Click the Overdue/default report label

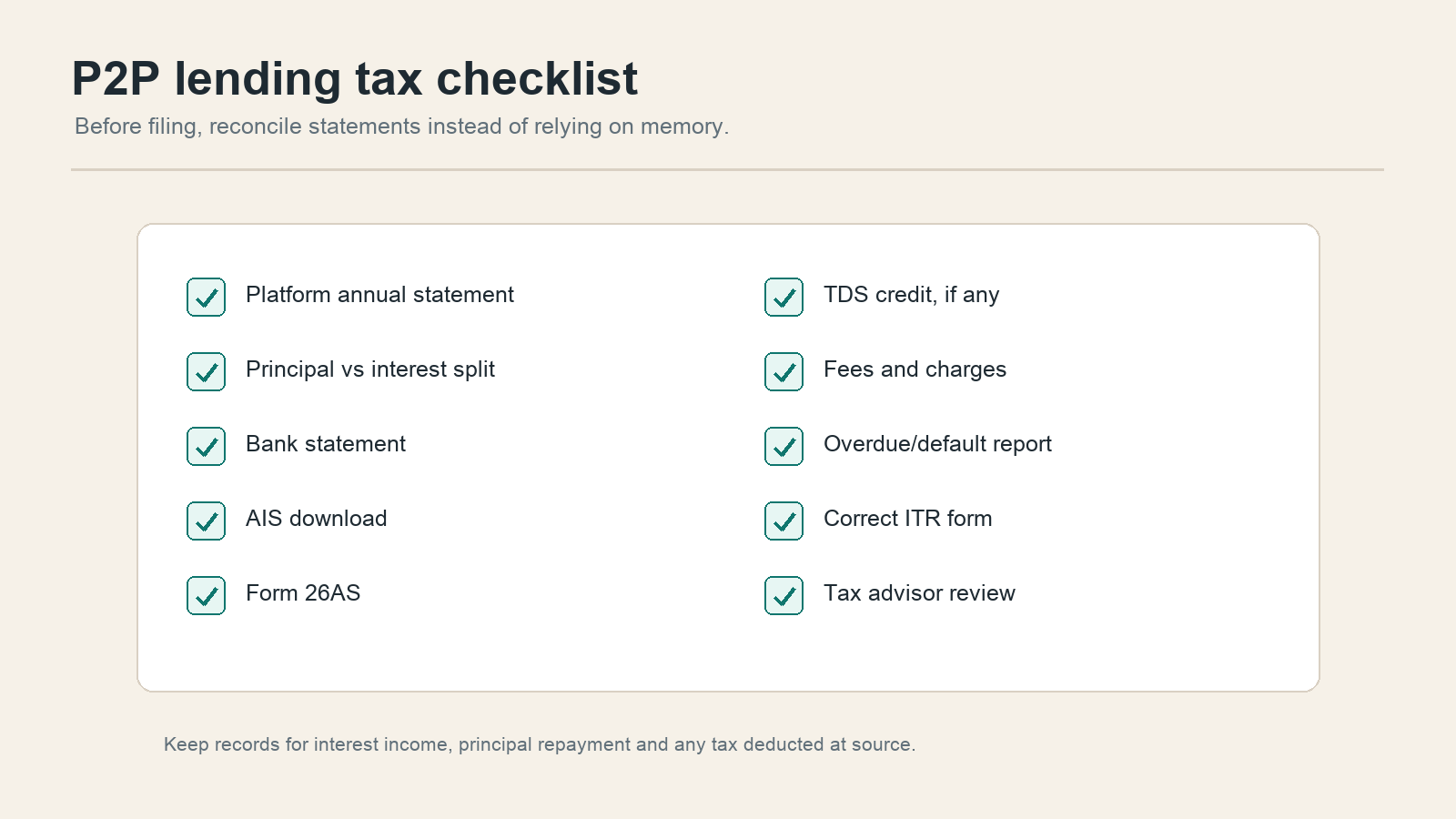(x=937, y=444)
